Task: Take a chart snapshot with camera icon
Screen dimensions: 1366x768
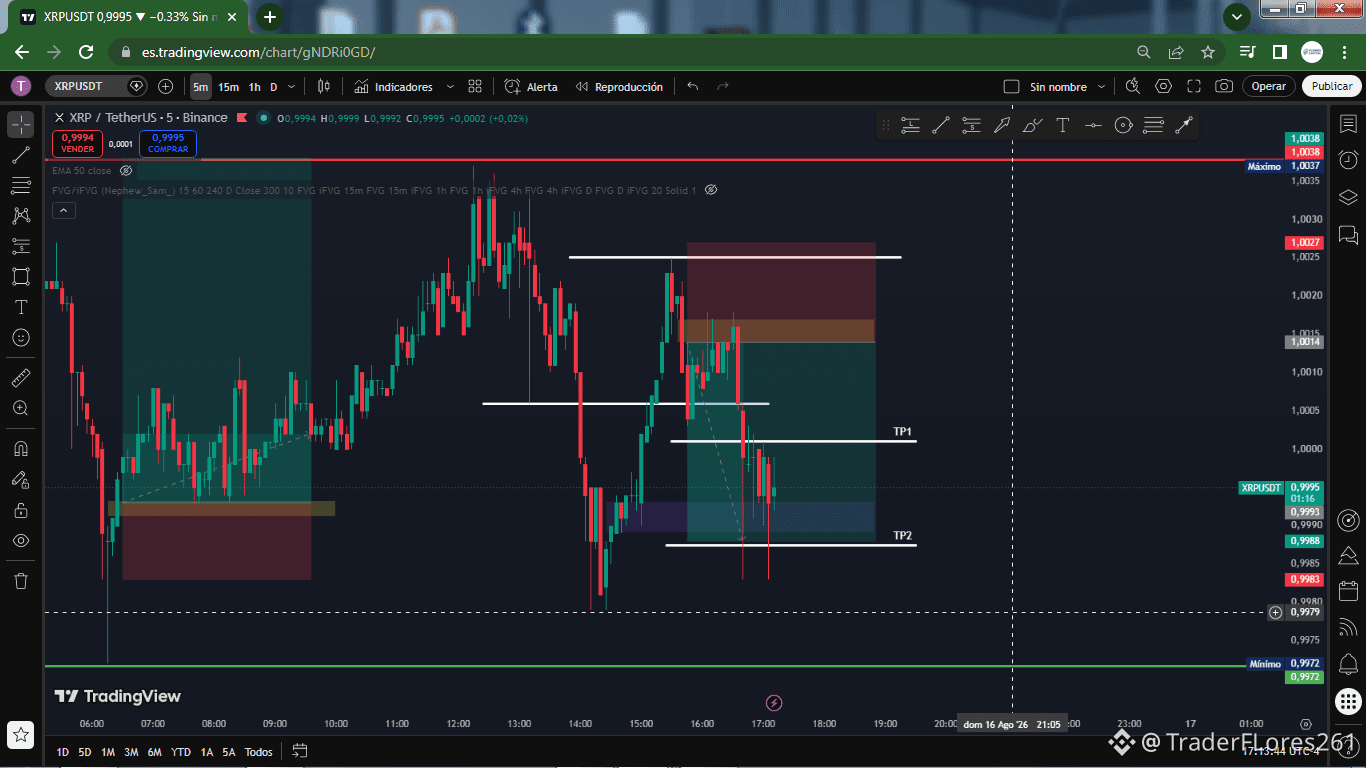Action: click(x=1224, y=87)
